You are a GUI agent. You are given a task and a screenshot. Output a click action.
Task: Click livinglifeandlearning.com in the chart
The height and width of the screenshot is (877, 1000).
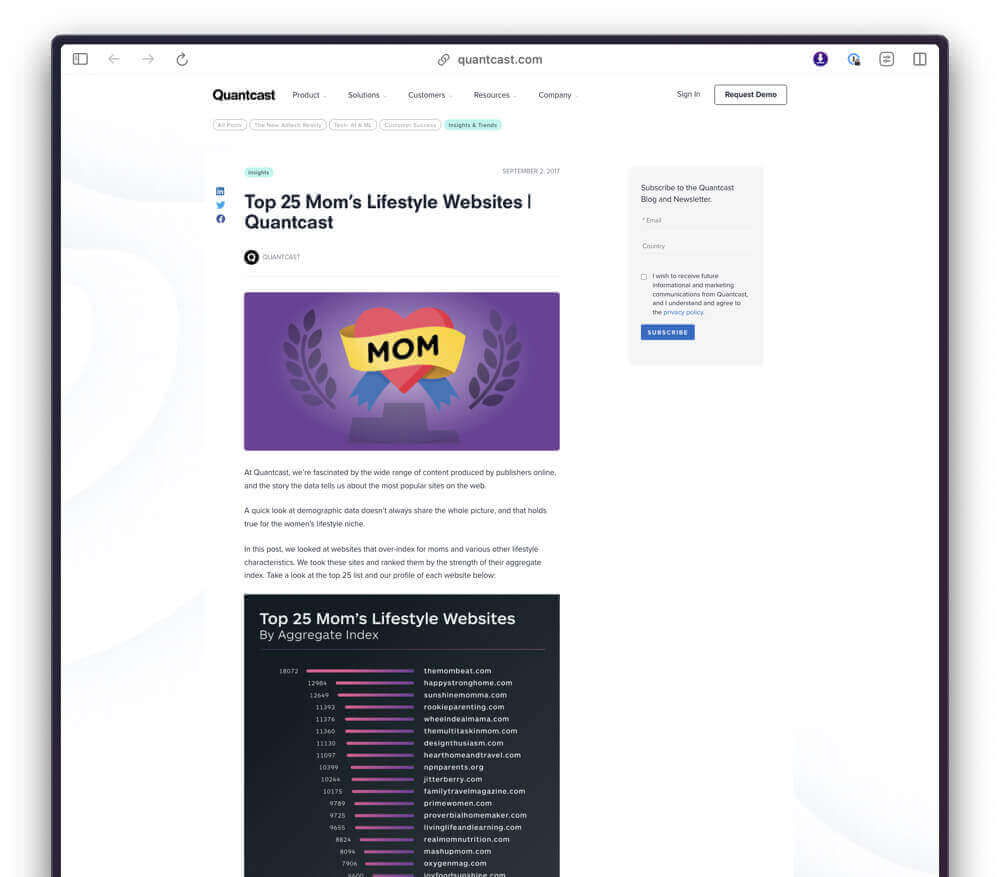point(473,828)
